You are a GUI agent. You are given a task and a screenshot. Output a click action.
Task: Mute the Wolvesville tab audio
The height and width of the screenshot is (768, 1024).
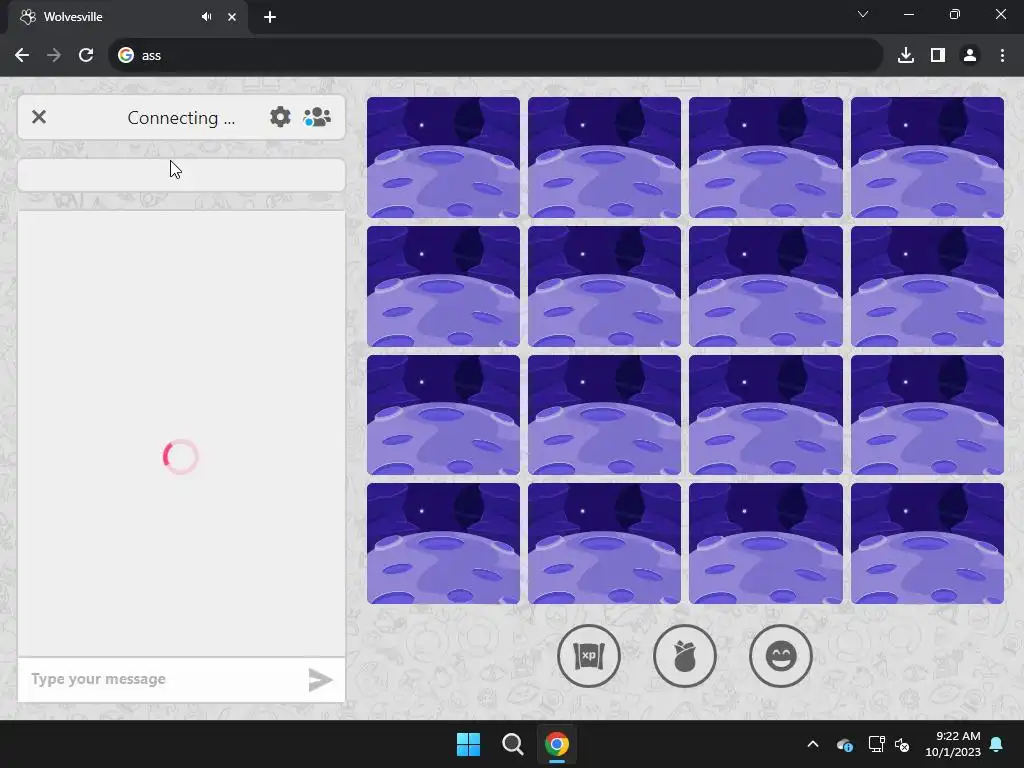pyautogui.click(x=206, y=17)
